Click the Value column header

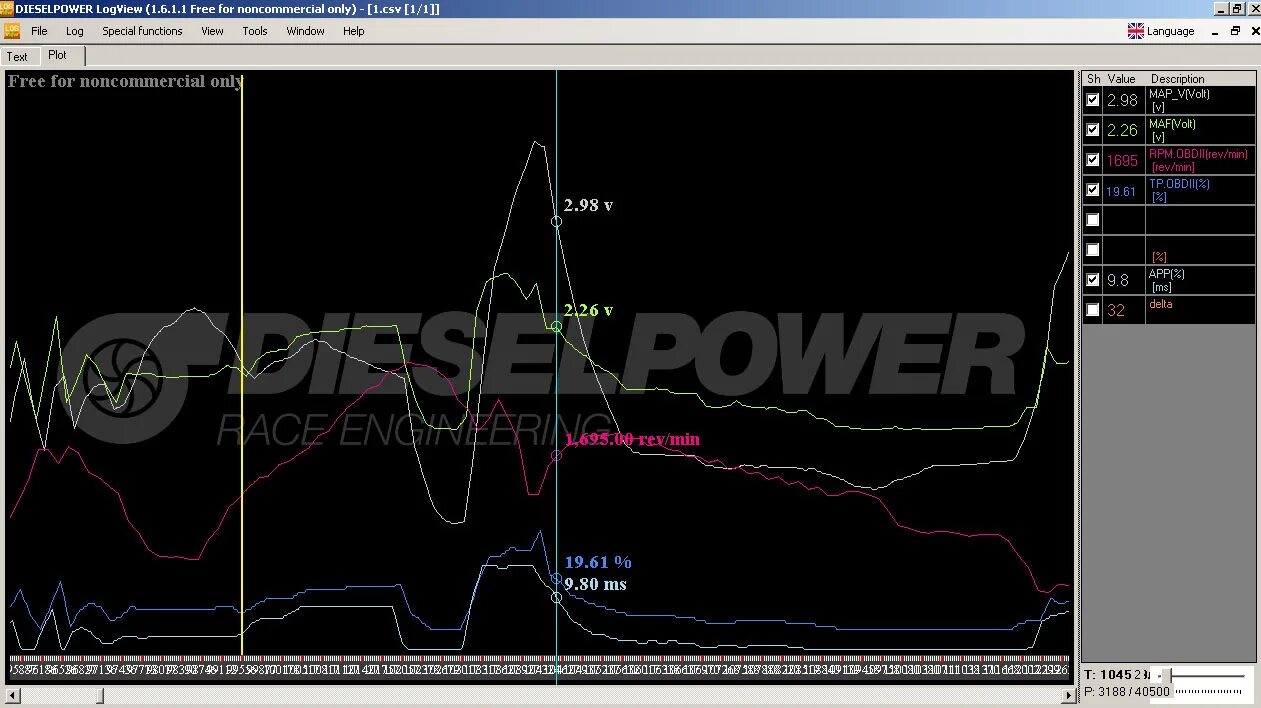point(1122,78)
